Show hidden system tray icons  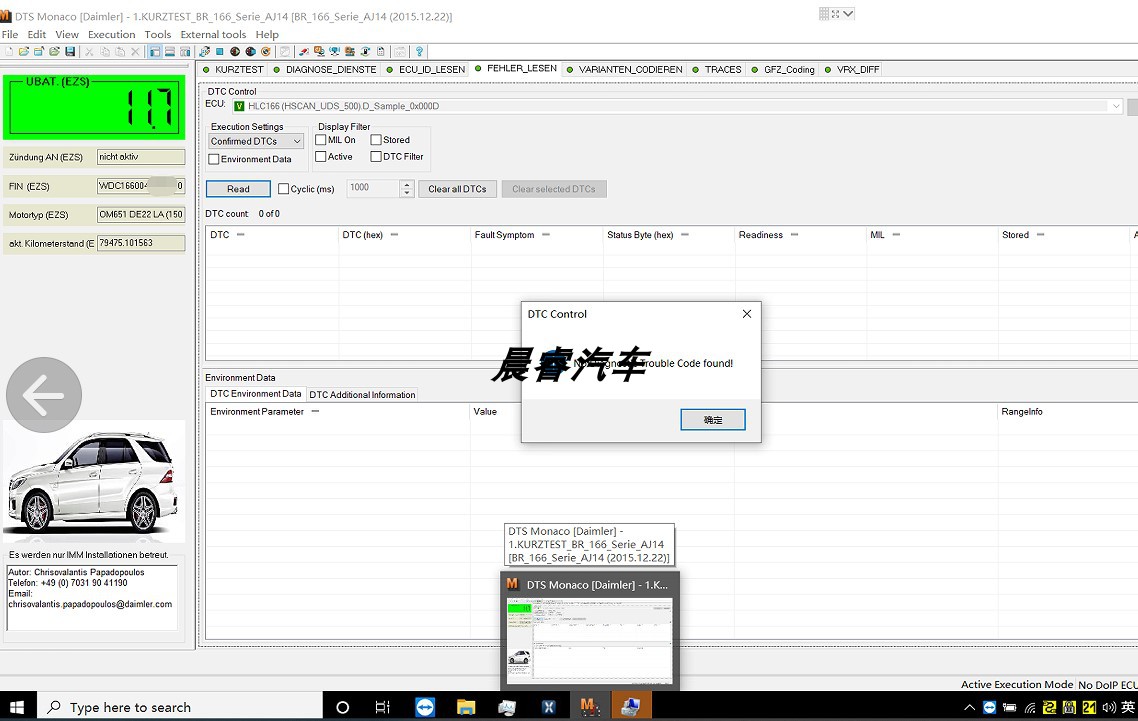(x=970, y=707)
